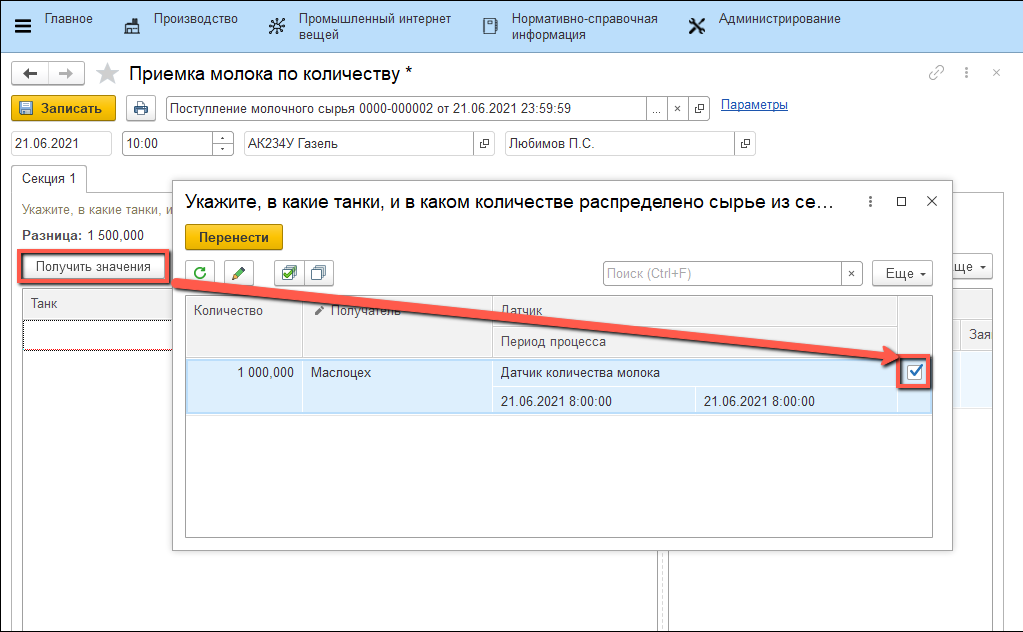Viewport: 1023px width, 632px height.
Task: Click the Получить значения button
Action: click(93, 266)
